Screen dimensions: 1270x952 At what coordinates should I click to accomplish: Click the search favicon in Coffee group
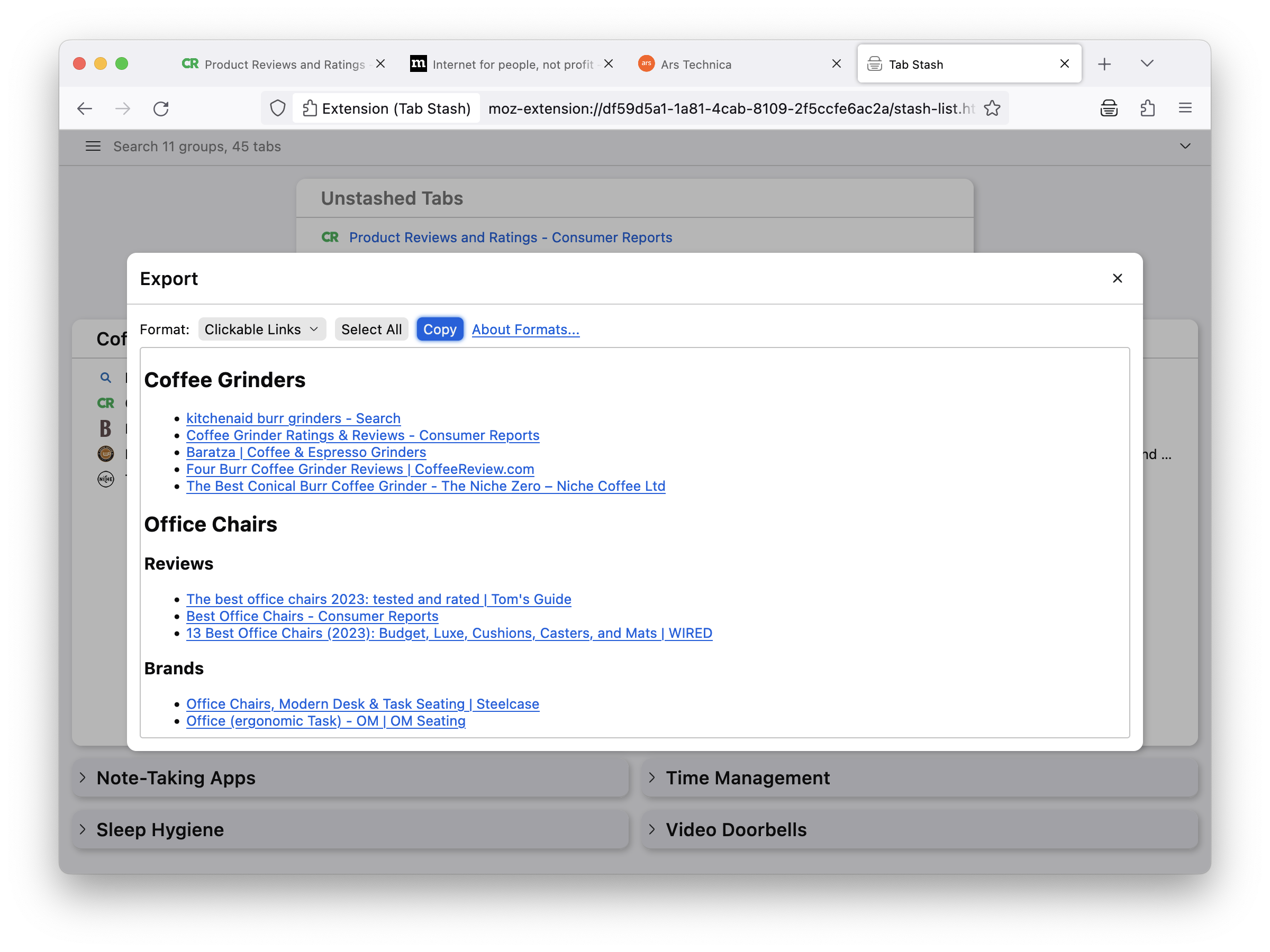point(106,378)
